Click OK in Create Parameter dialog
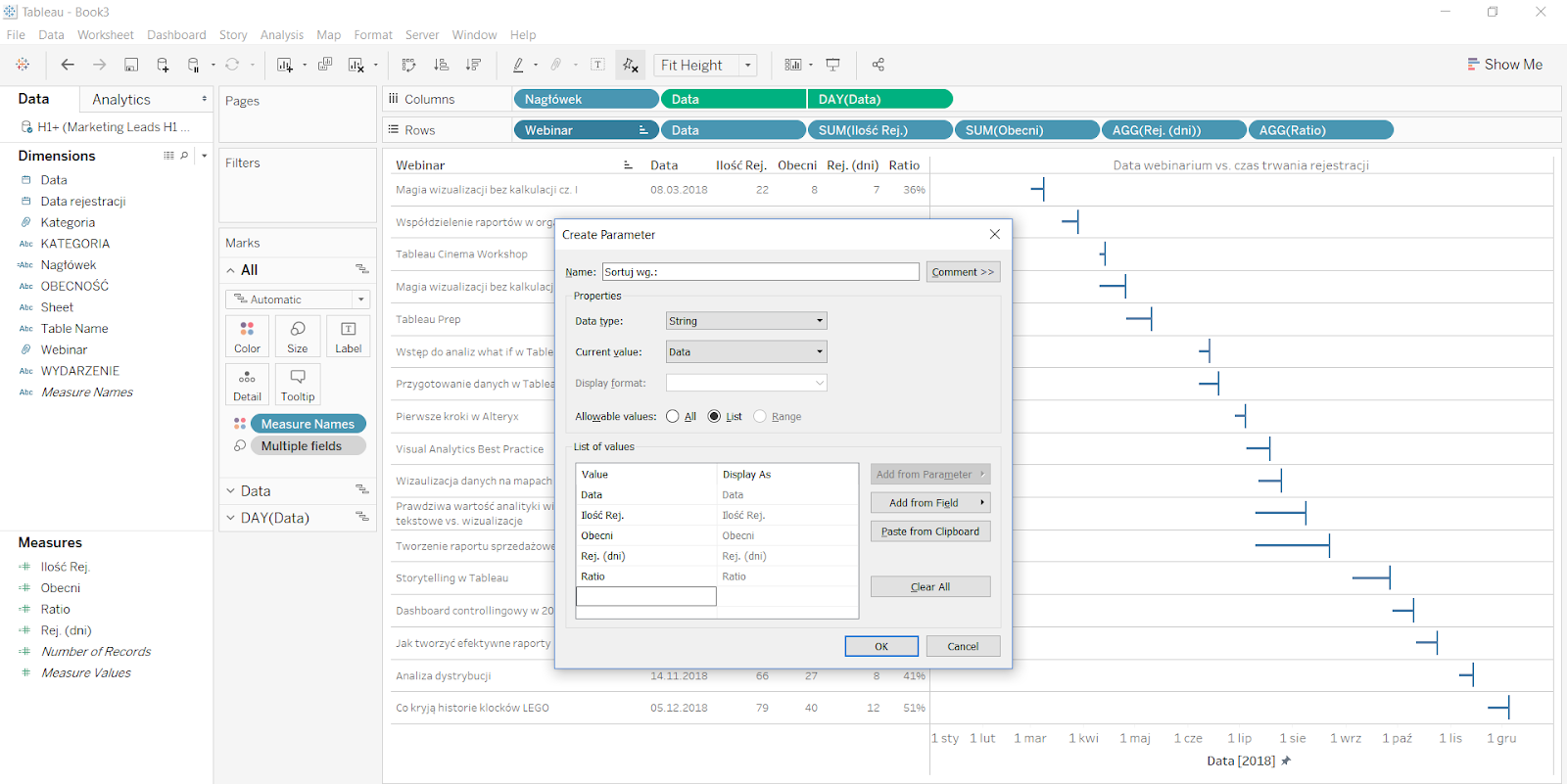Viewport: 1567px width, 784px height. (881, 646)
